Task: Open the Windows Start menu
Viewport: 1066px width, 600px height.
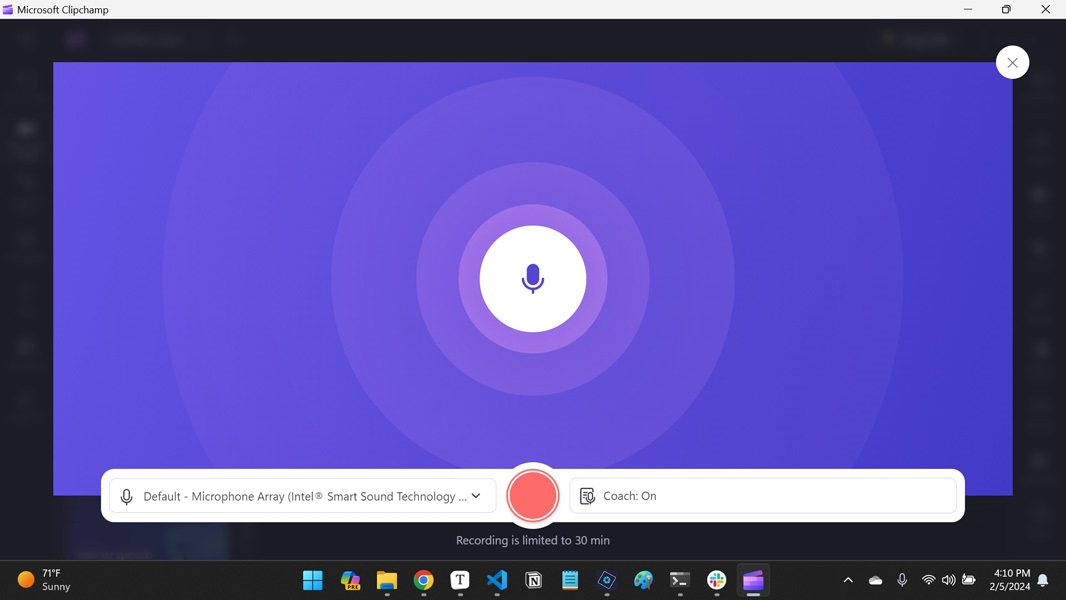Action: (x=313, y=580)
